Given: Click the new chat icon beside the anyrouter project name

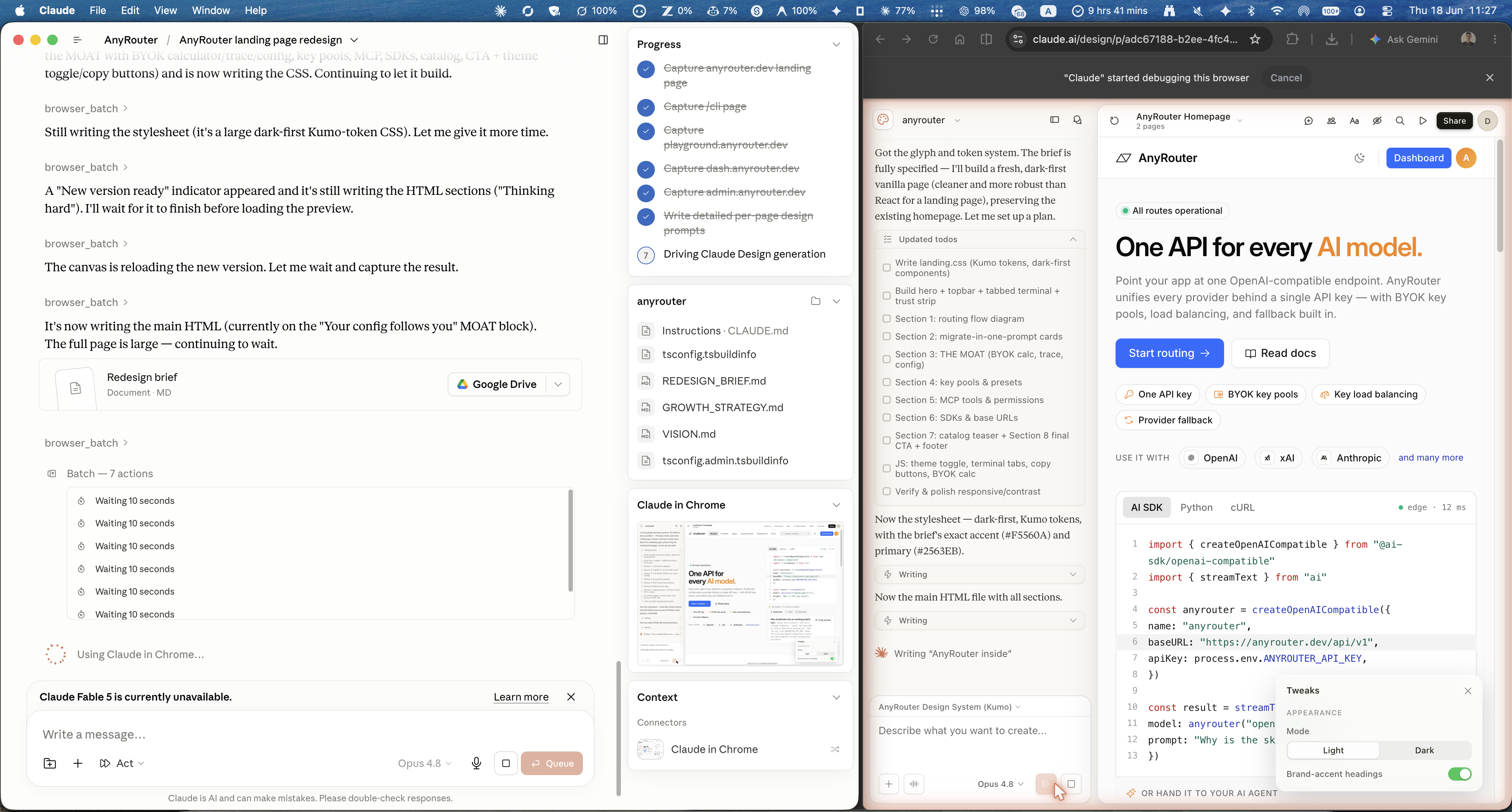Looking at the screenshot, I should click(1078, 120).
